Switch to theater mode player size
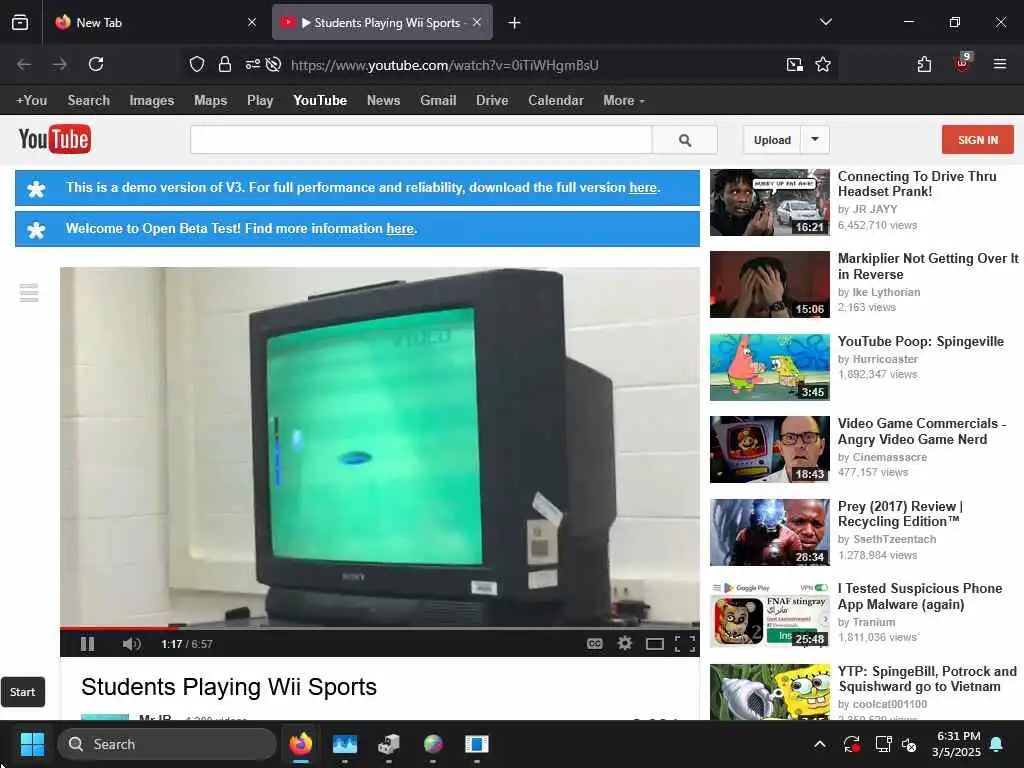This screenshot has height=768, width=1024. click(654, 644)
